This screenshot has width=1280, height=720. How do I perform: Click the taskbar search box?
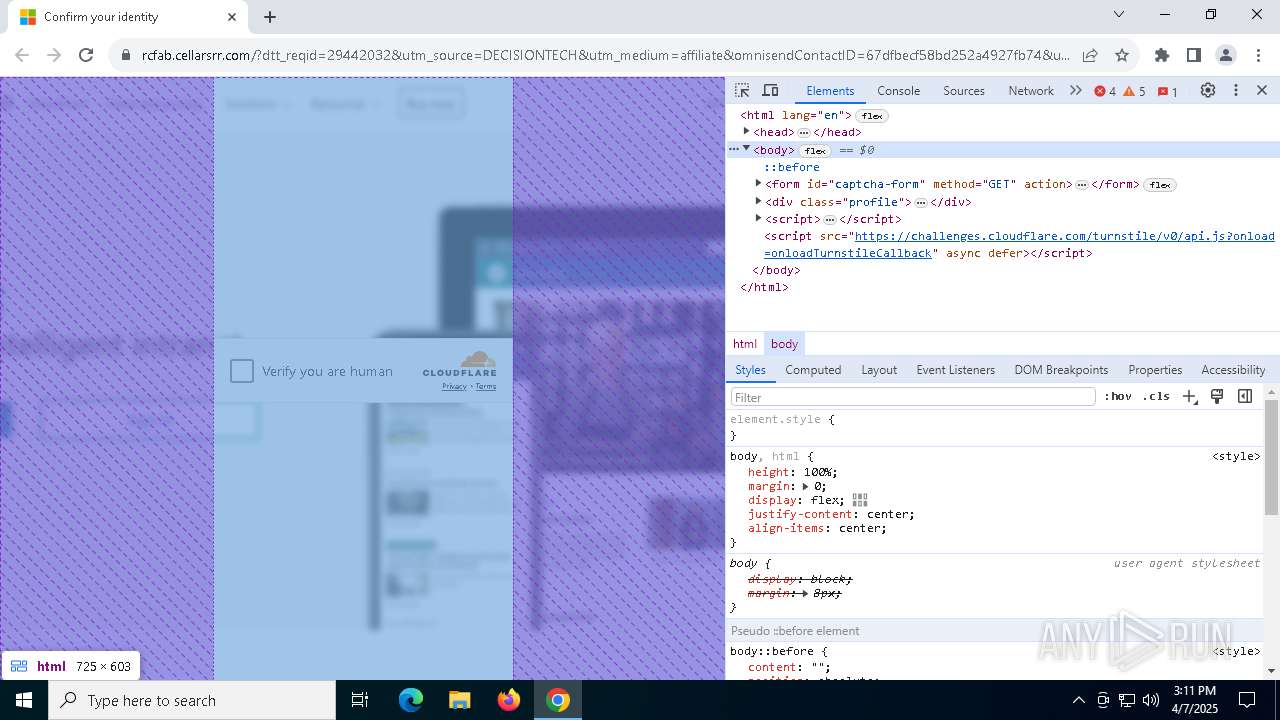pos(192,700)
